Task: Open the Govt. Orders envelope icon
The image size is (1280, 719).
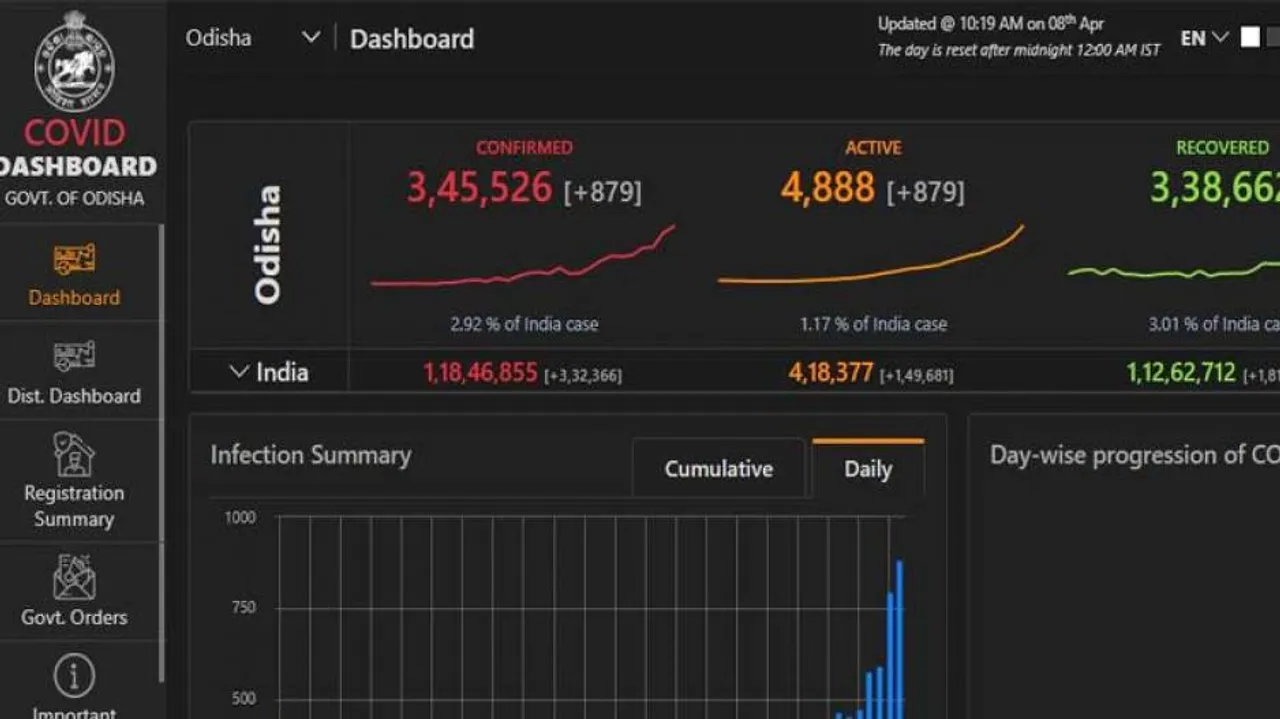Action: pyautogui.click(x=74, y=579)
